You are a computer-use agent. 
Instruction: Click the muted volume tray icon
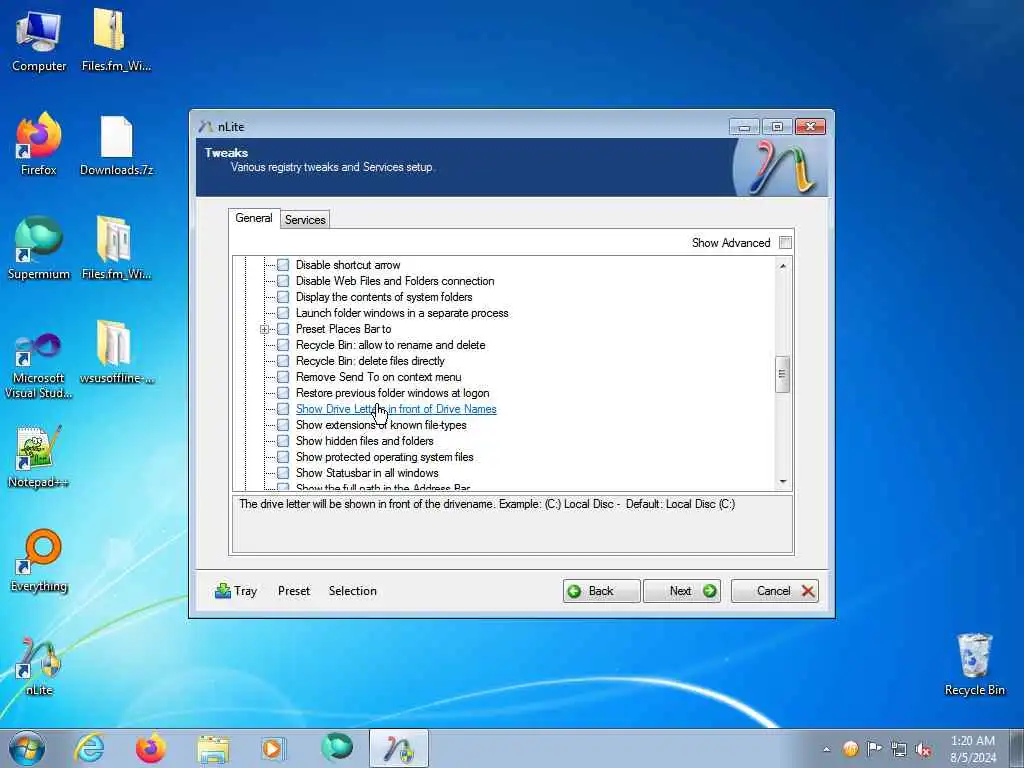923,749
